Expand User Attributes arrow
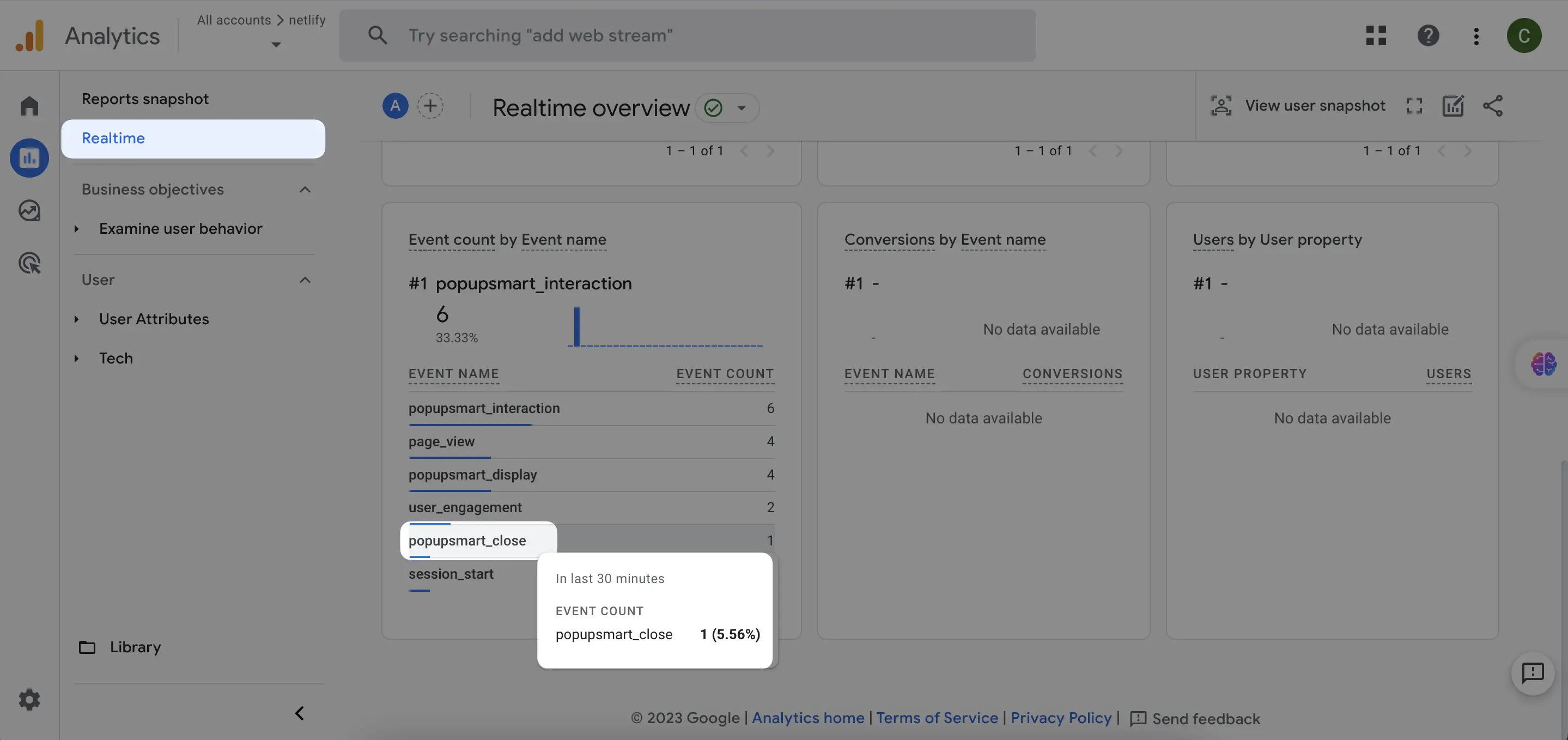 point(77,319)
